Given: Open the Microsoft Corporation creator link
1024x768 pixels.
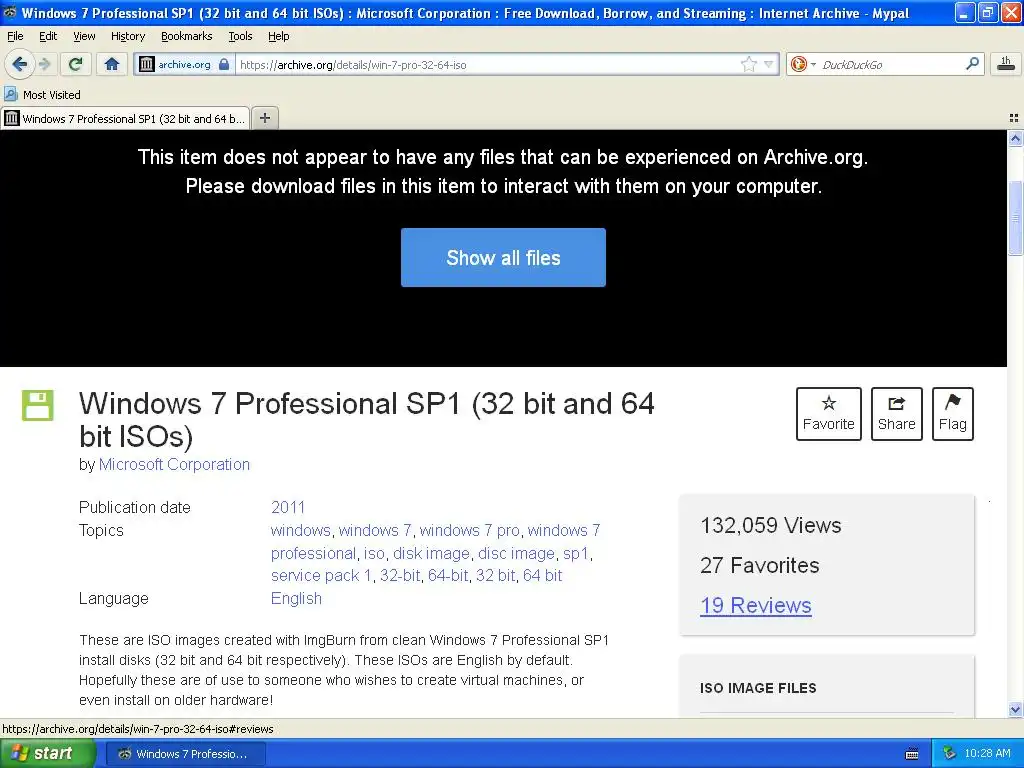Looking at the screenshot, I should pos(174,464).
